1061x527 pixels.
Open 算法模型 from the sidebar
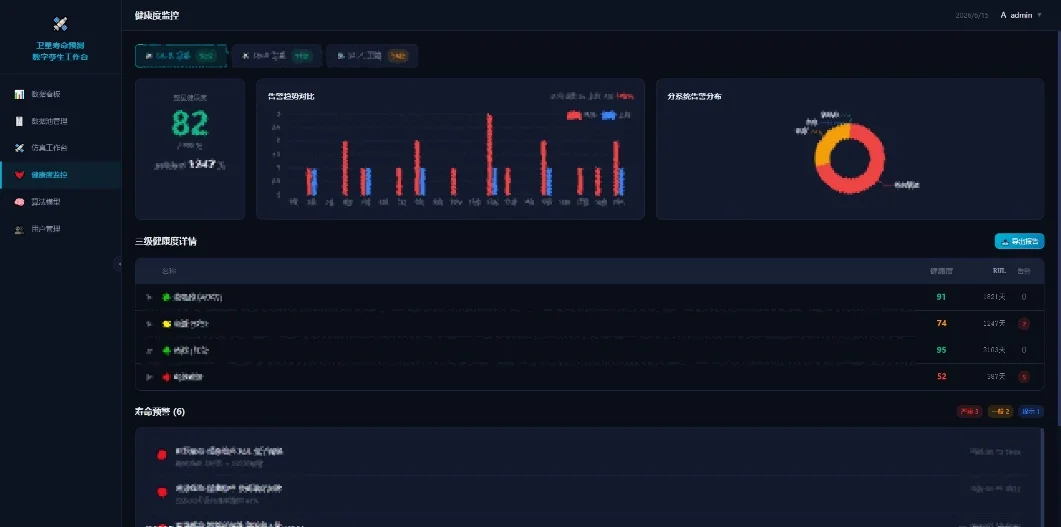pos(61,202)
